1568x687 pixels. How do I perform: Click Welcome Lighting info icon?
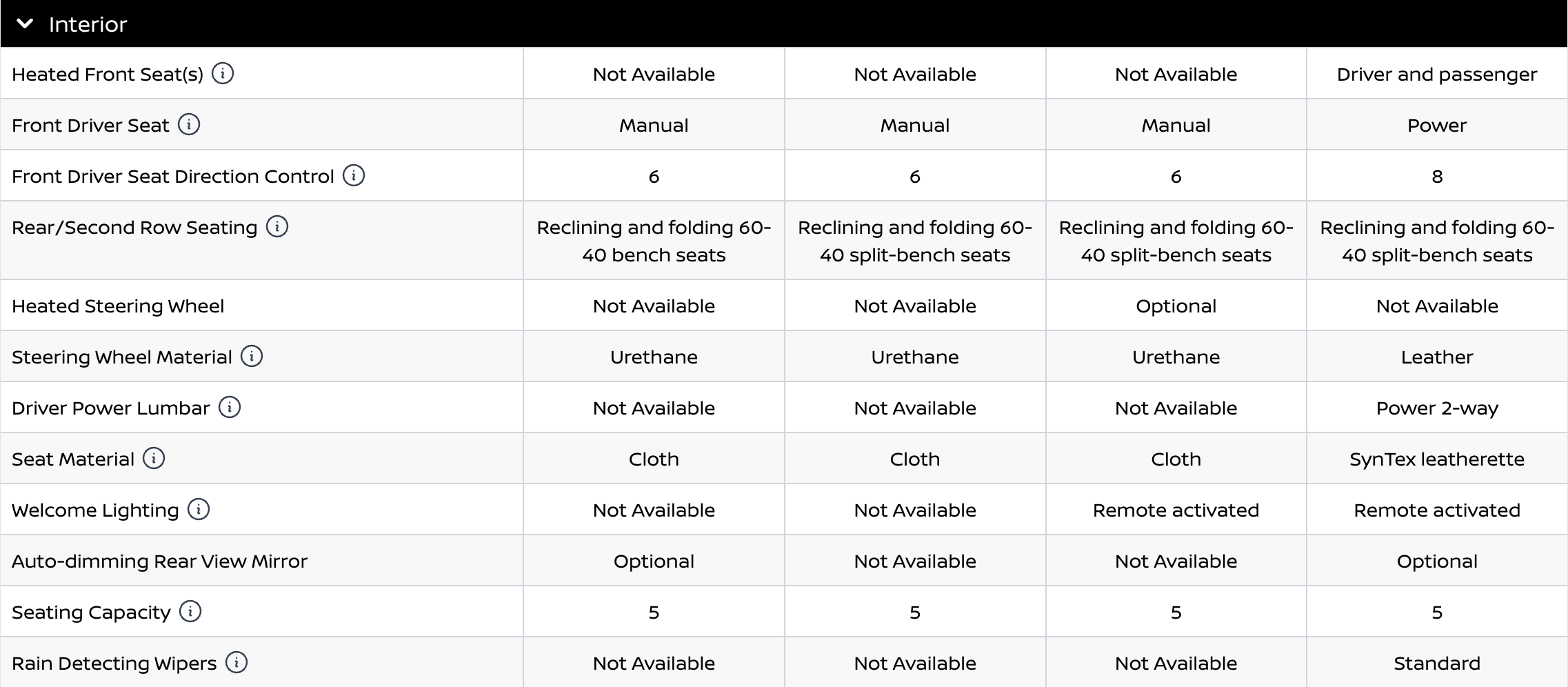(199, 509)
